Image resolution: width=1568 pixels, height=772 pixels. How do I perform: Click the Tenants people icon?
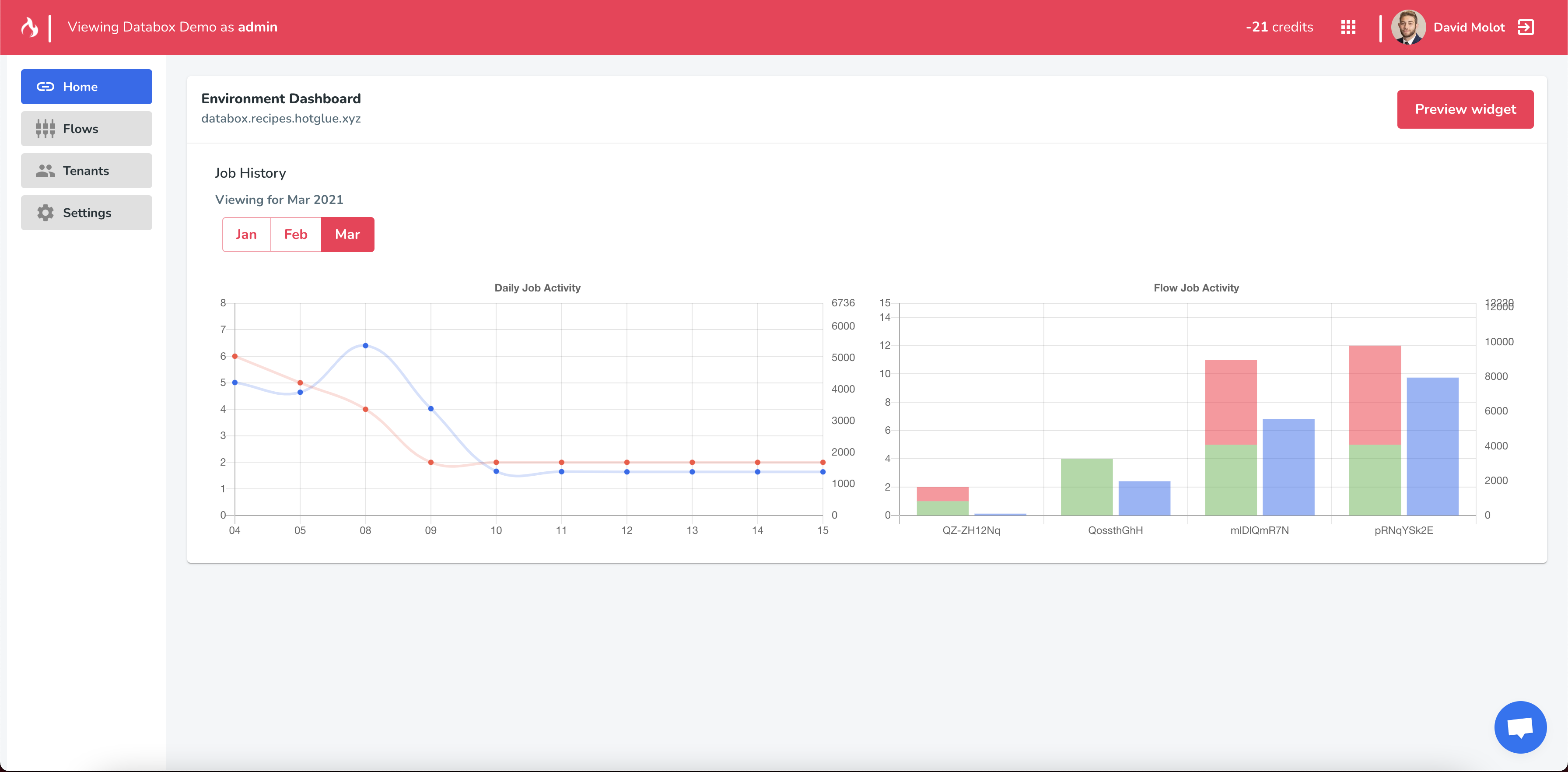[x=45, y=171]
